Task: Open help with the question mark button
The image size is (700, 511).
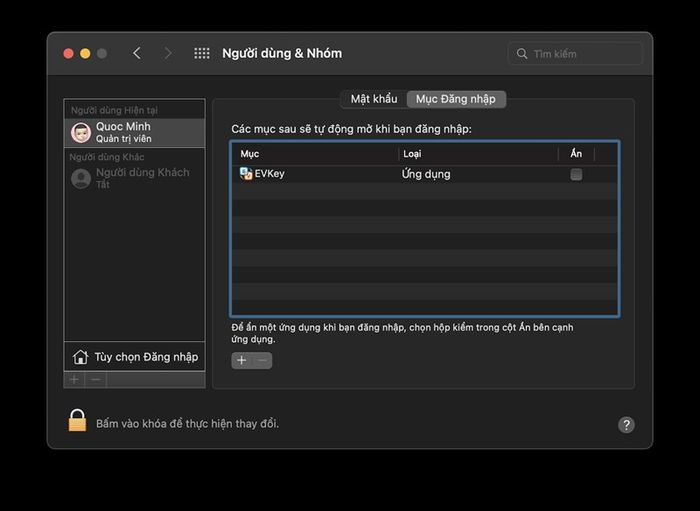Action: (626, 425)
